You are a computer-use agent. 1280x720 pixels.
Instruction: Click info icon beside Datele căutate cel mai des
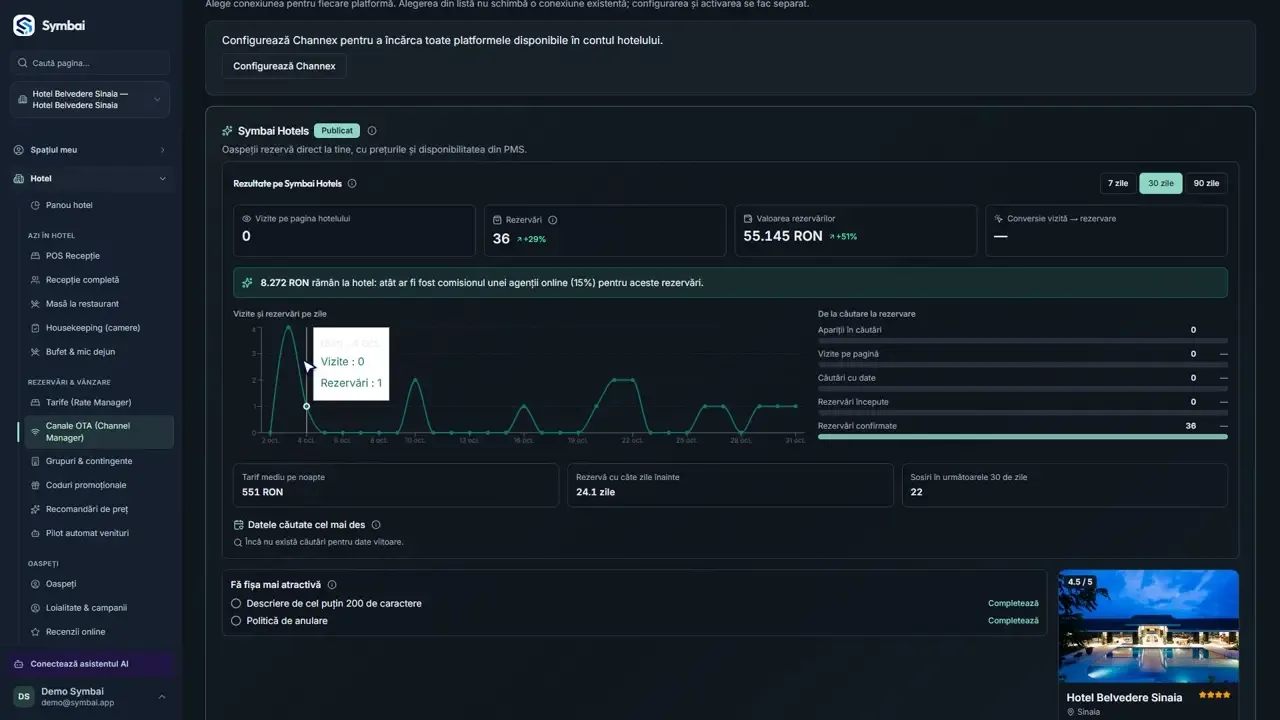[x=376, y=525]
